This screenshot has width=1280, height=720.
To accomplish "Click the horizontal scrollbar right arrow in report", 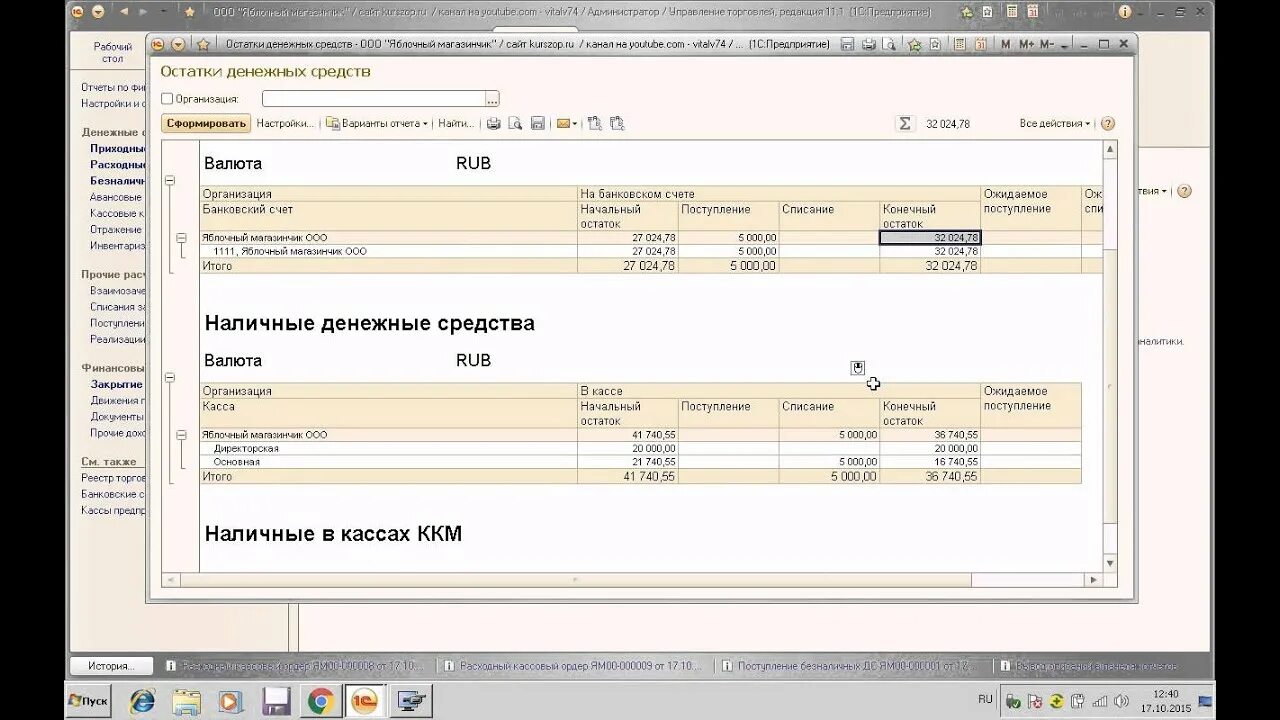I will [1094, 579].
